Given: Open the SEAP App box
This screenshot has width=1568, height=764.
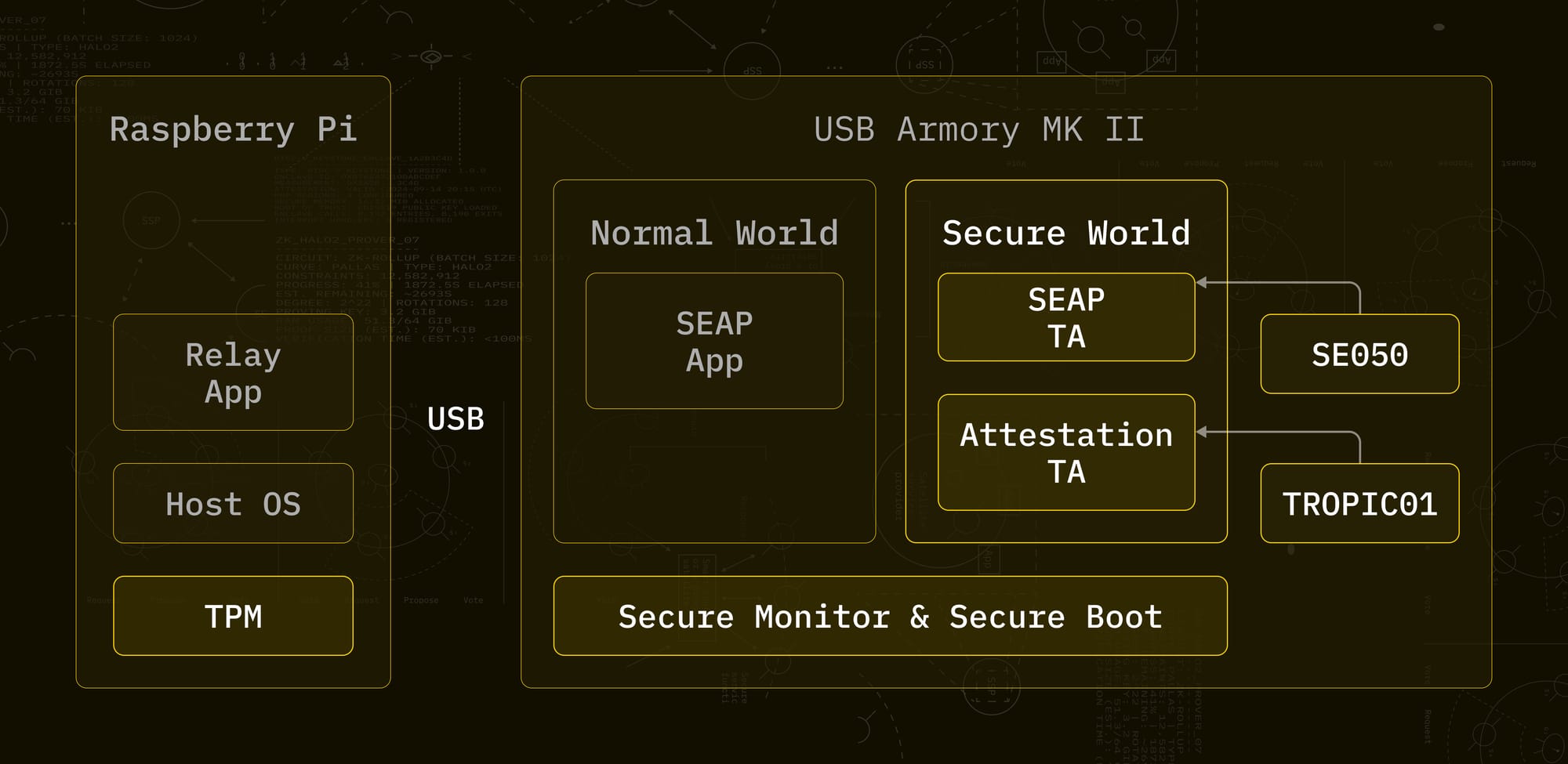Looking at the screenshot, I should tap(714, 341).
